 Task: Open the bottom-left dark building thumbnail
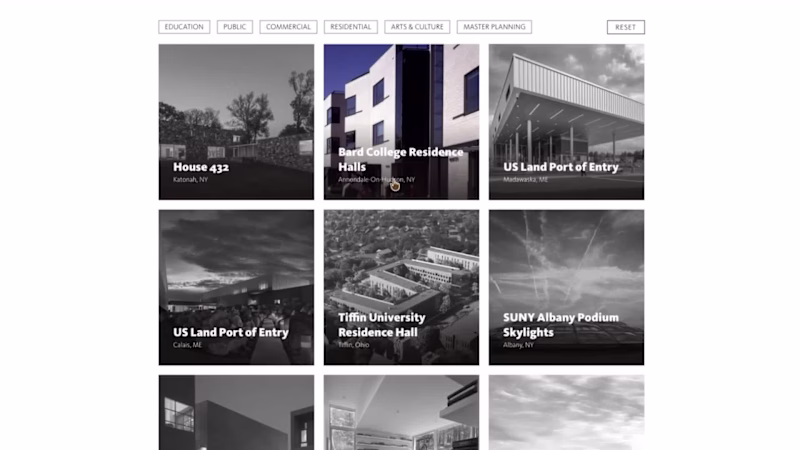[236, 413]
